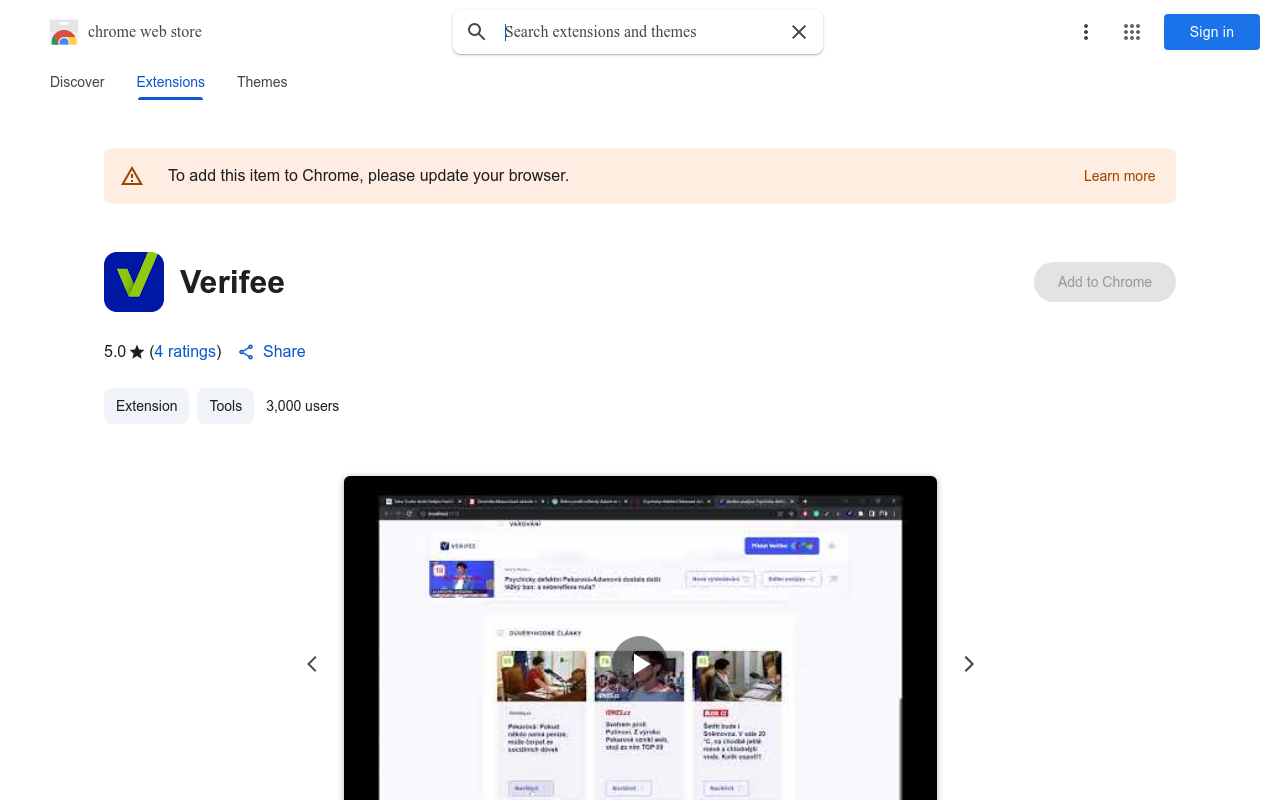Open the Google apps grid

[x=1132, y=32]
